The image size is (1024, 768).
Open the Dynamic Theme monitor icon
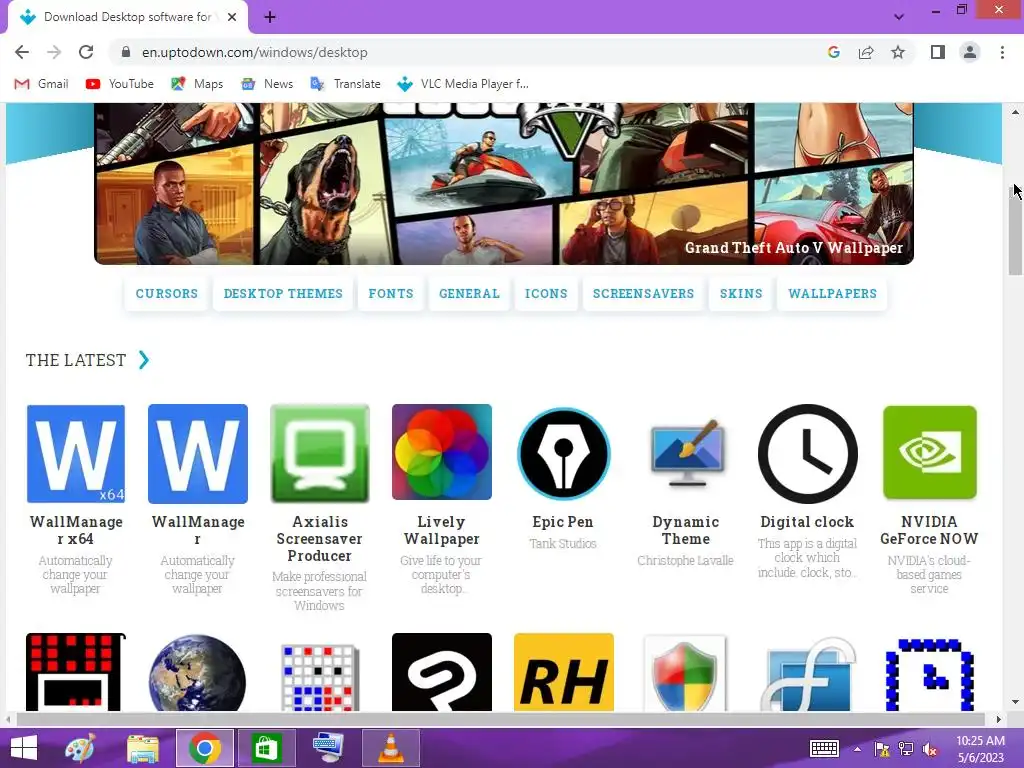tap(686, 453)
